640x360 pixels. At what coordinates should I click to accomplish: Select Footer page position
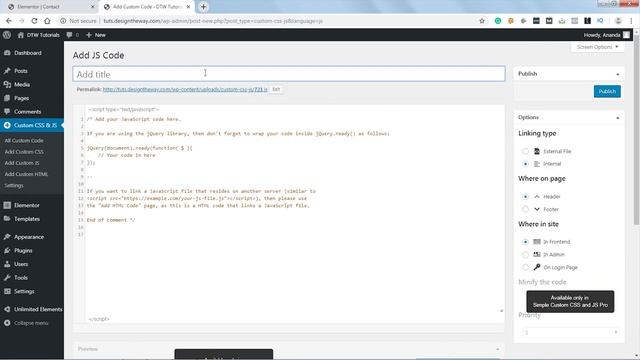pyautogui.click(x=525, y=209)
